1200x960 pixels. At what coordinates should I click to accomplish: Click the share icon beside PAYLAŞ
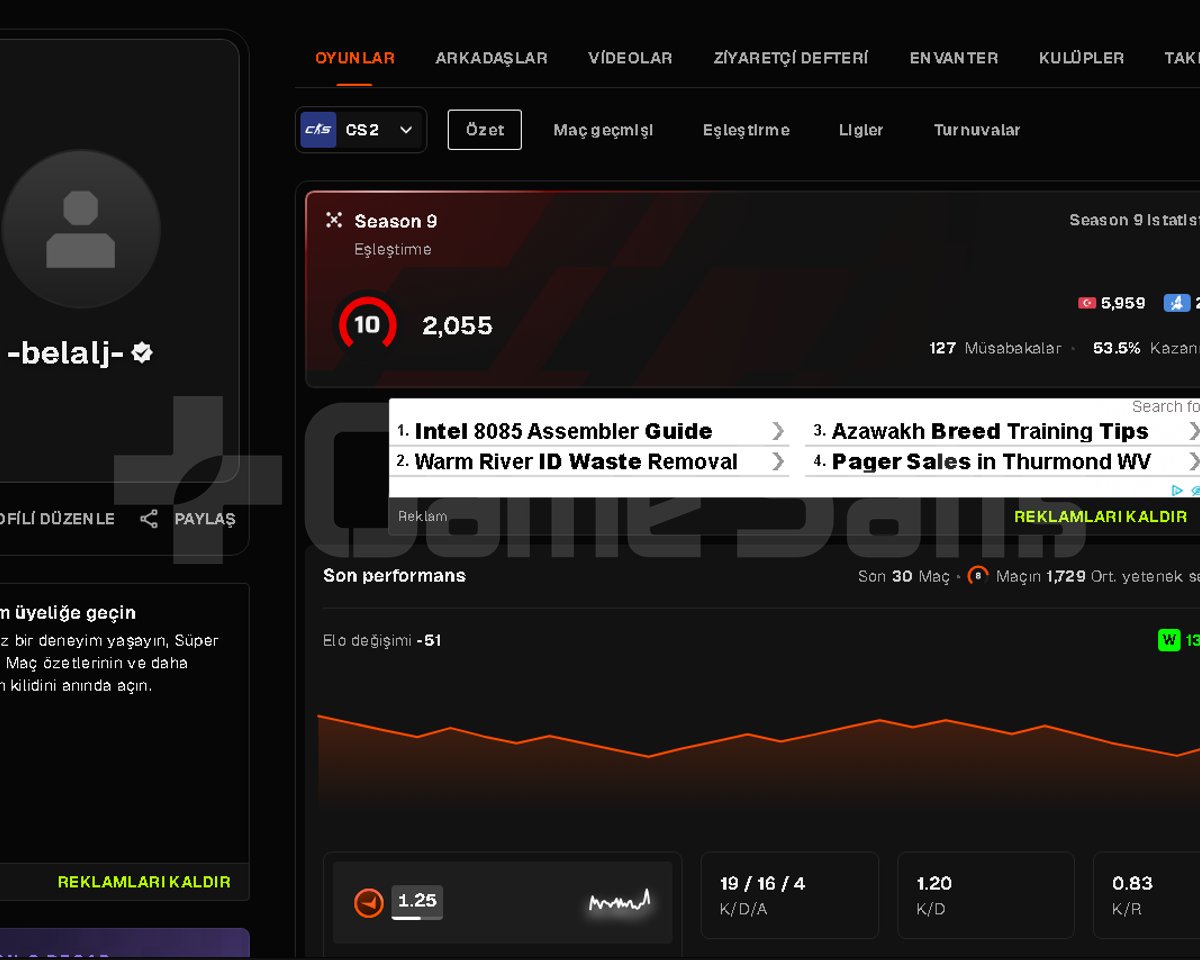149,519
